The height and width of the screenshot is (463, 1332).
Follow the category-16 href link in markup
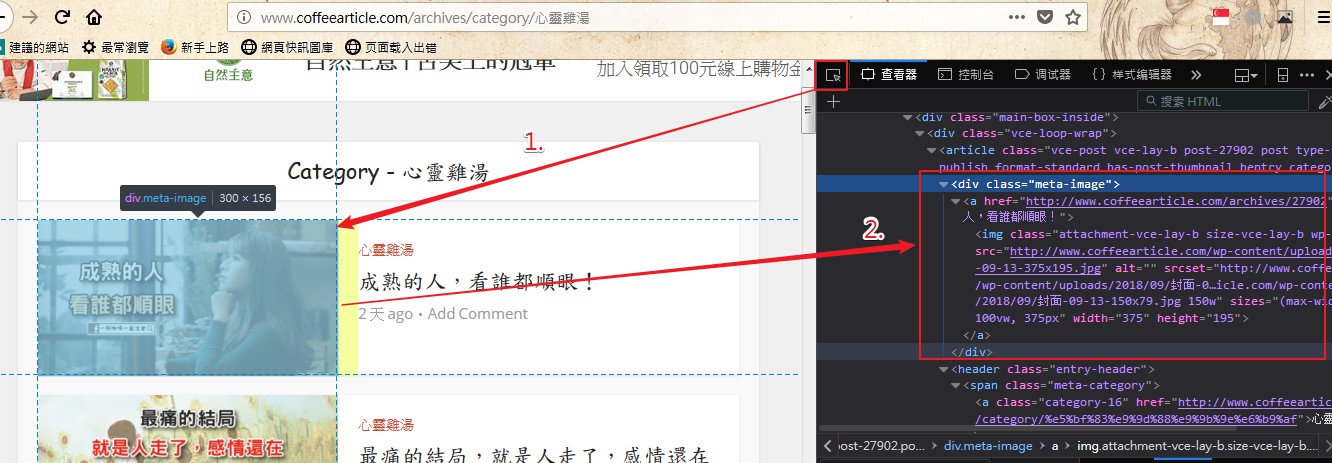pos(1254,402)
